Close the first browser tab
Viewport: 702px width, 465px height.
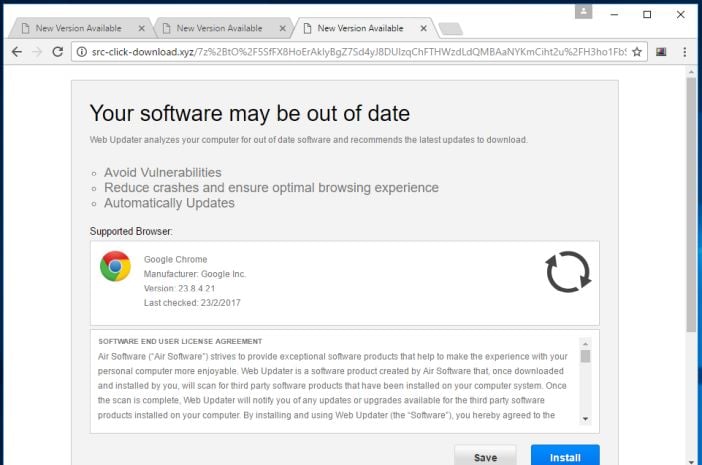[x=141, y=28]
